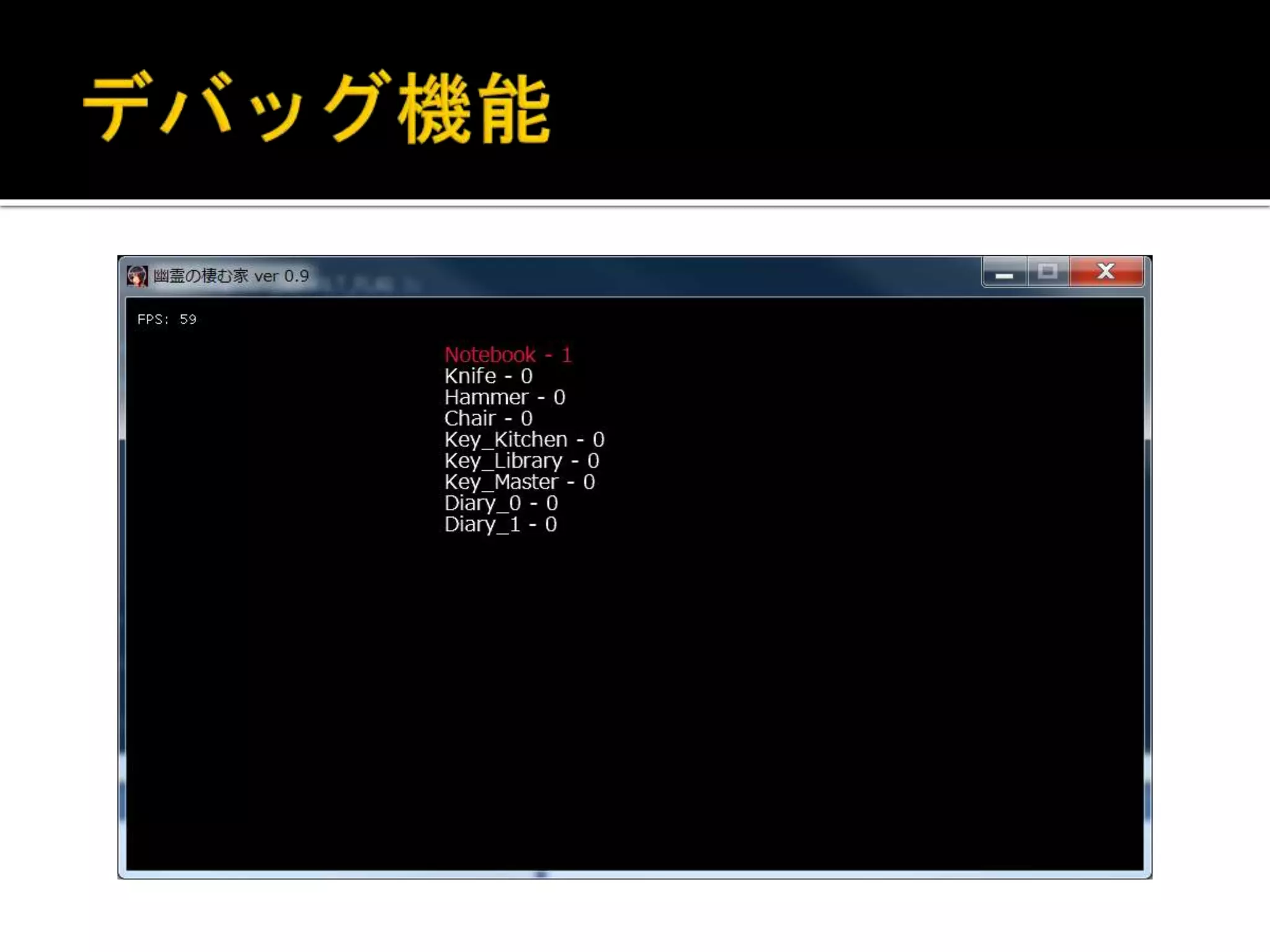Pick the Key_Library - 0 entry

pyautogui.click(x=522, y=461)
